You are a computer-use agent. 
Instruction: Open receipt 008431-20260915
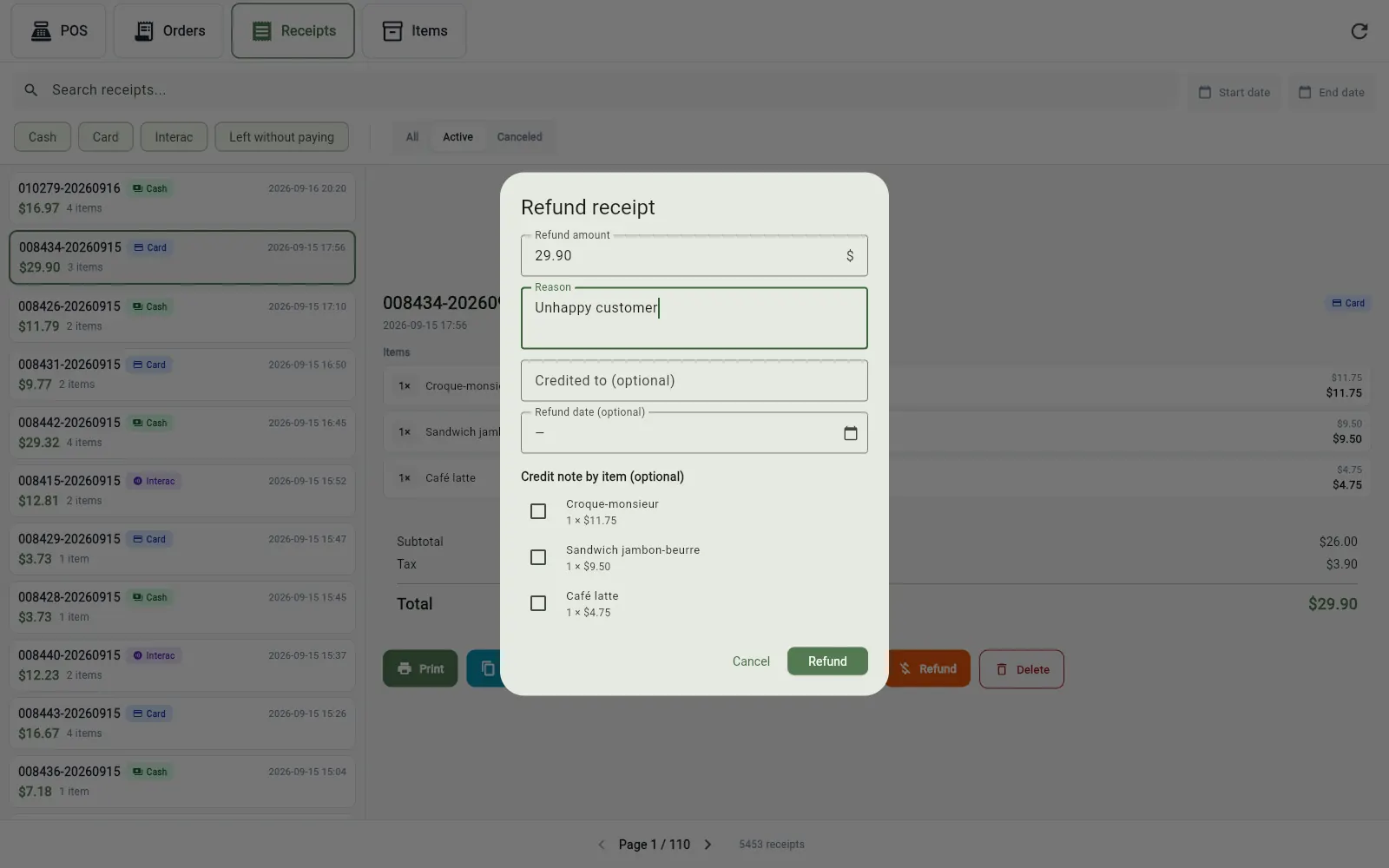click(x=182, y=375)
